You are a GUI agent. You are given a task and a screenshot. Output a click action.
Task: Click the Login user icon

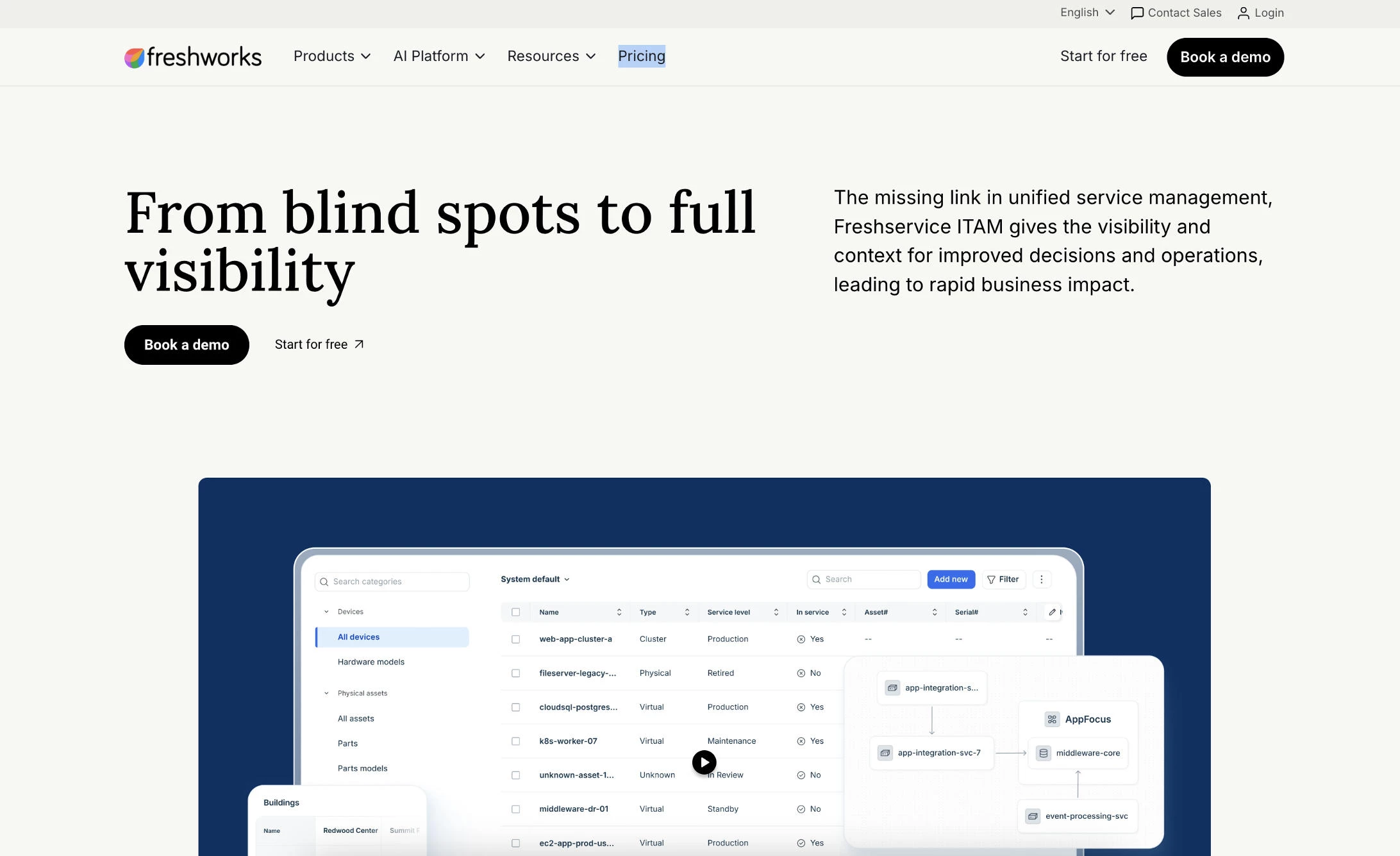coord(1243,13)
